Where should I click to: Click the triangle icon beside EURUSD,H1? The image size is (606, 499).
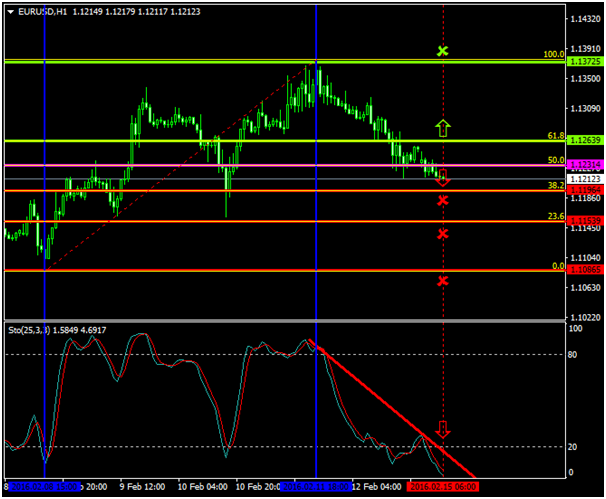tap(11, 11)
